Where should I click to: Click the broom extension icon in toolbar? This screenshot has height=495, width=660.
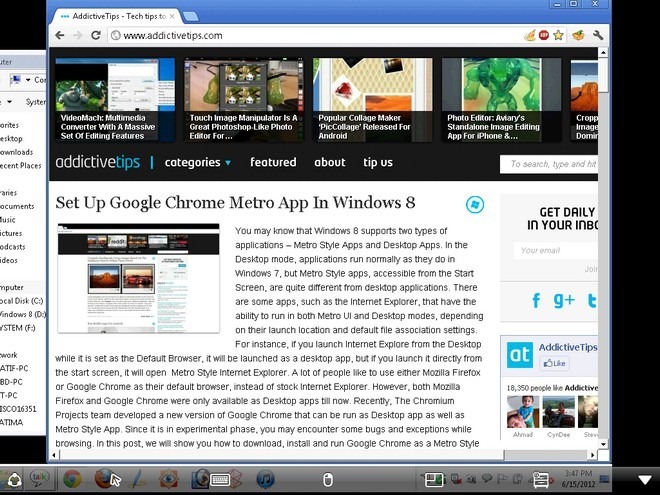tap(530, 35)
